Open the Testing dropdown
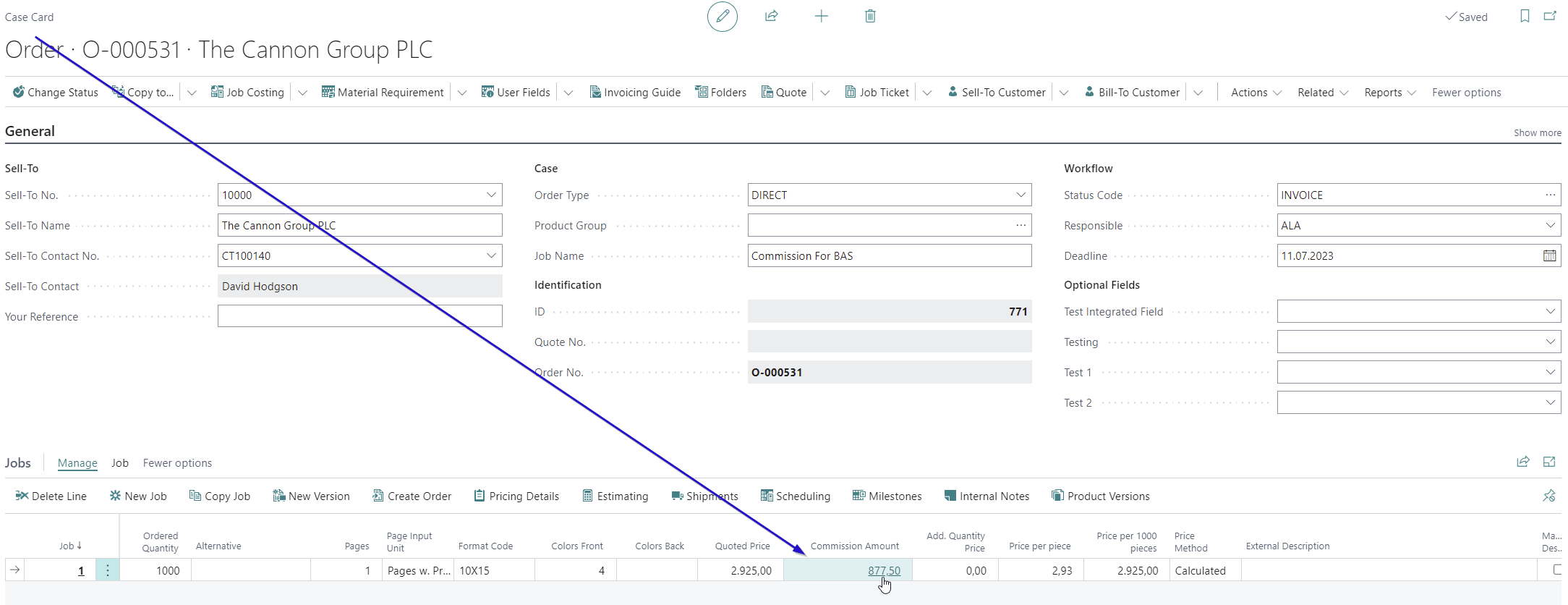 [1550, 342]
